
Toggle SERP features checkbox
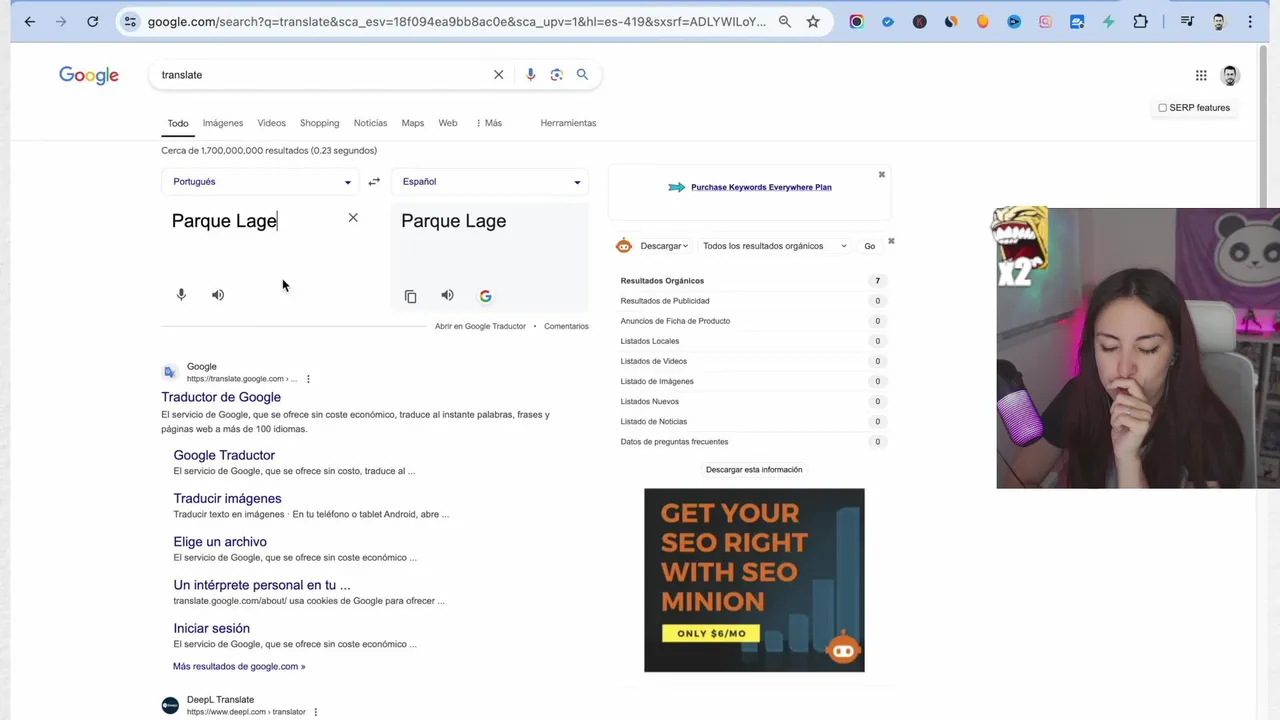click(1162, 108)
